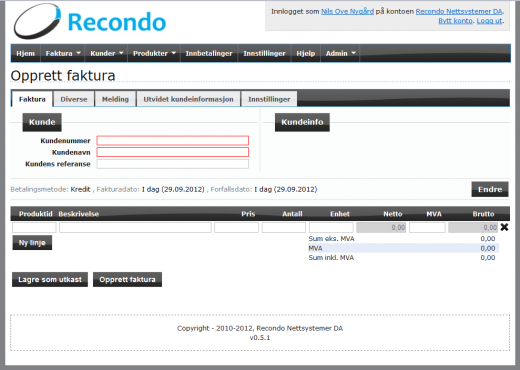
Task: Open the Utvidet kundeinformasjon tab
Action: (x=188, y=99)
